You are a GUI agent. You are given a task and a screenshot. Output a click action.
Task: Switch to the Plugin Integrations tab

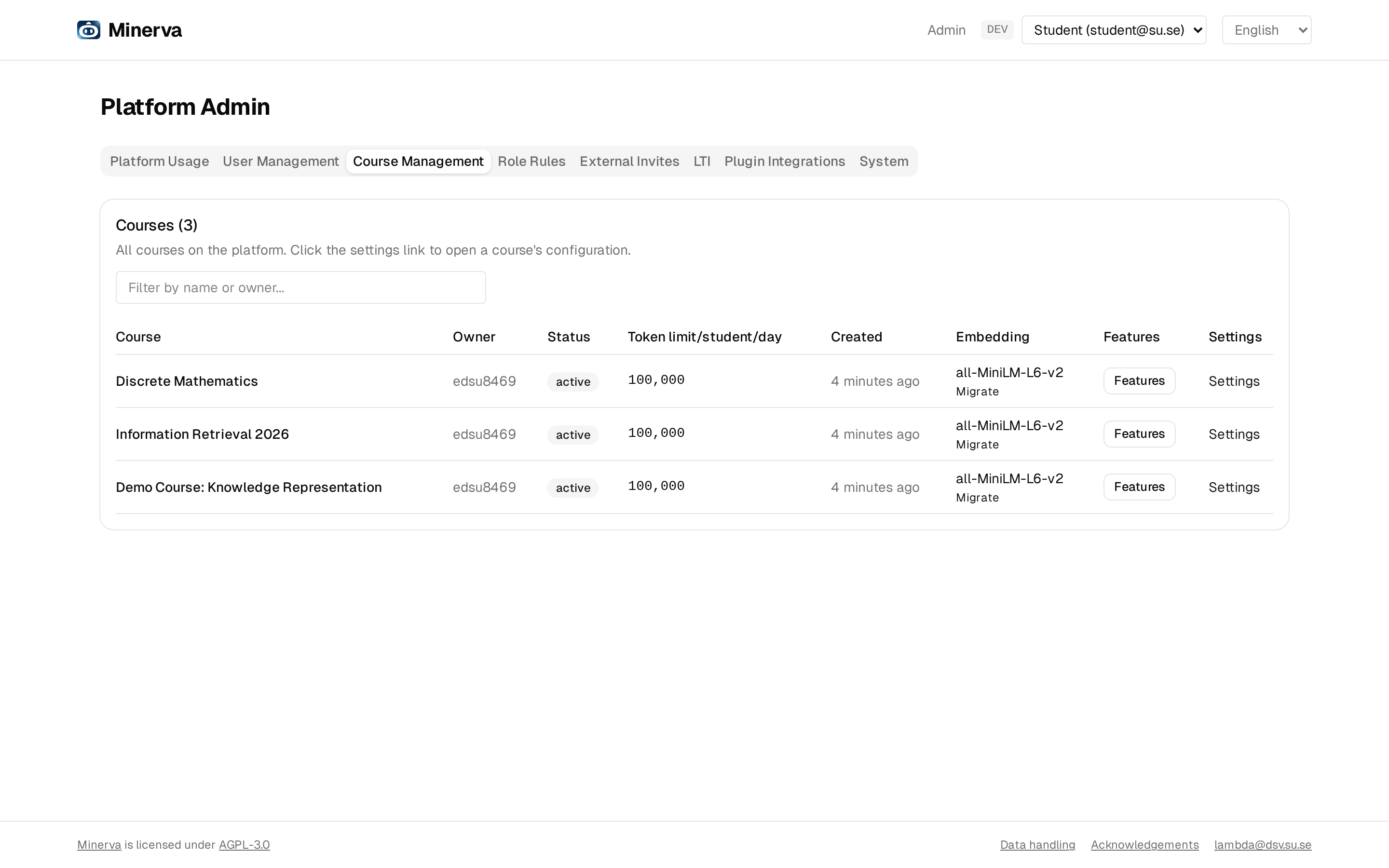pyautogui.click(x=785, y=162)
